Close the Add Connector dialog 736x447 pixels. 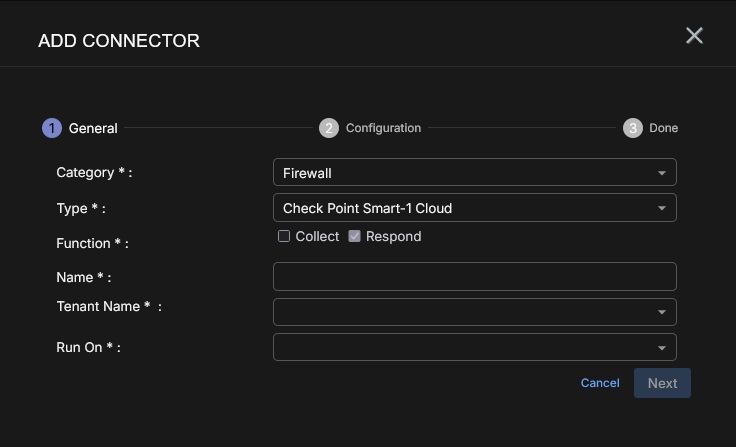tap(694, 36)
